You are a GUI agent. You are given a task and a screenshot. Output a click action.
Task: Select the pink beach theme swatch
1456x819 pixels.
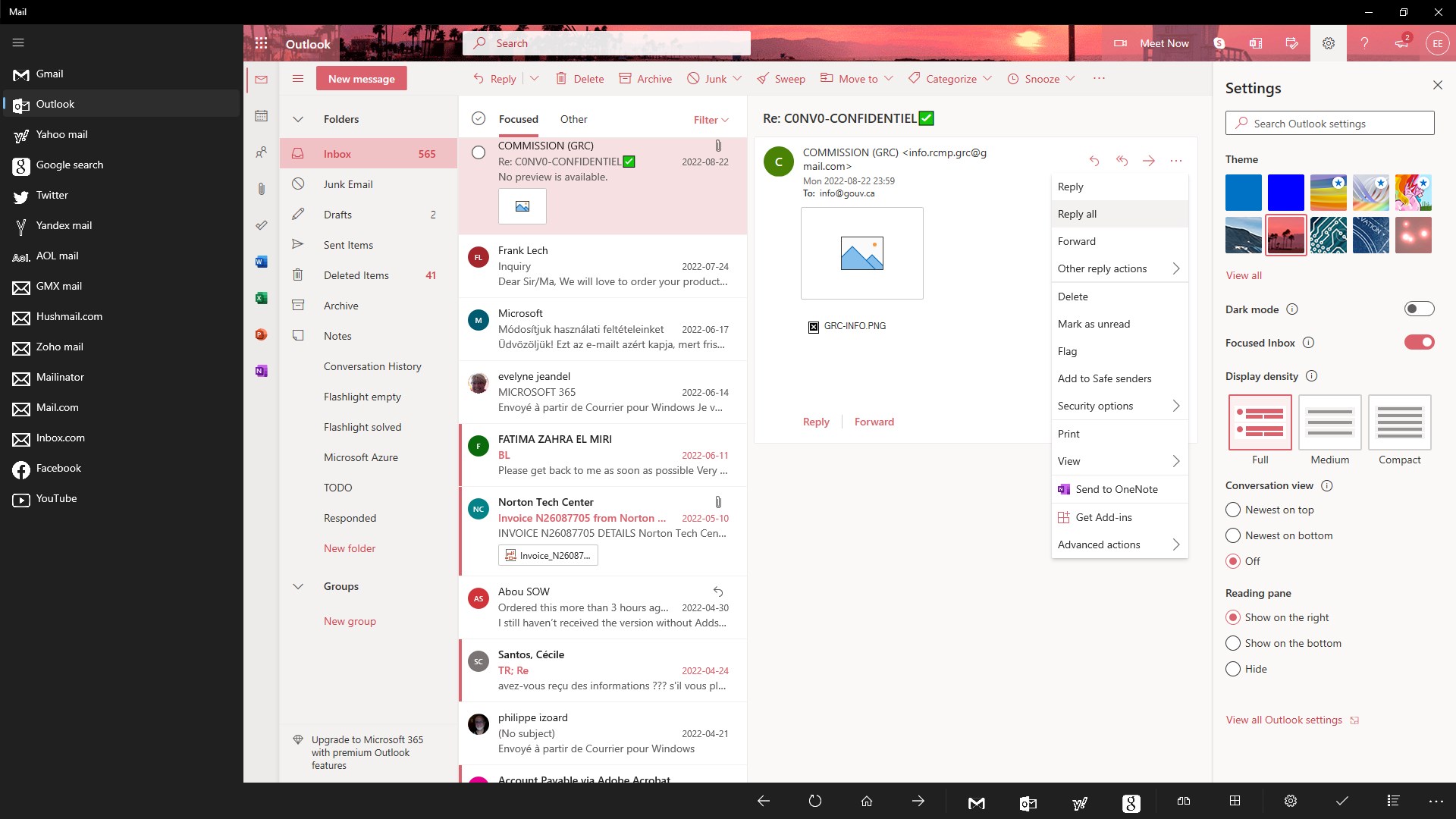(1286, 235)
